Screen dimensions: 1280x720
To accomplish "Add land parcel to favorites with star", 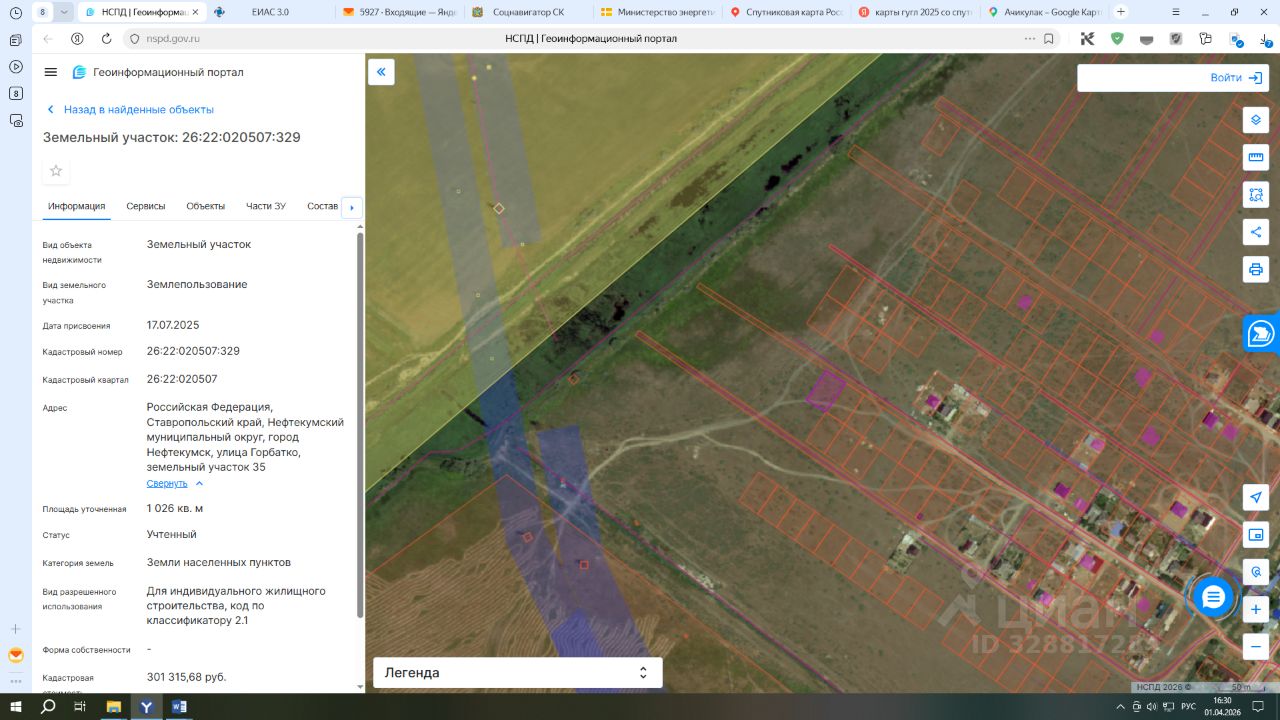I will (56, 171).
